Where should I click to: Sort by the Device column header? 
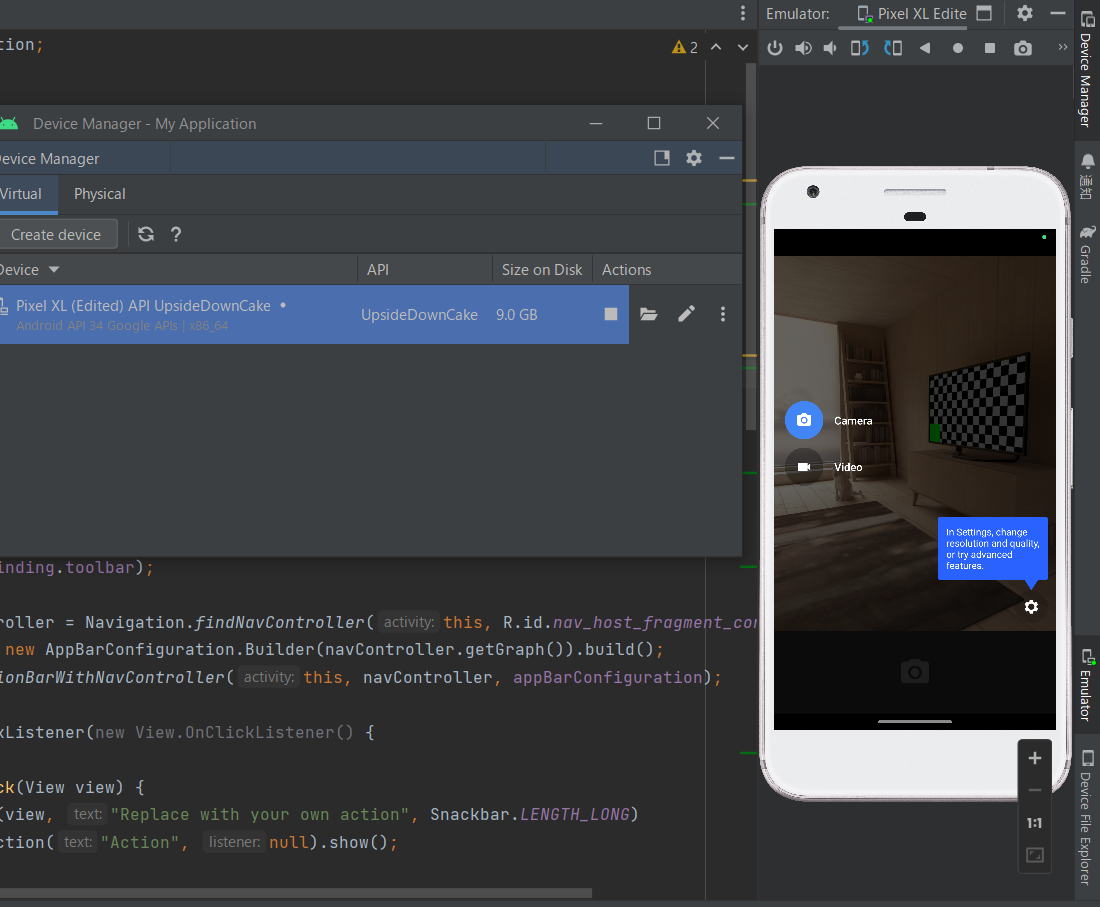178,269
